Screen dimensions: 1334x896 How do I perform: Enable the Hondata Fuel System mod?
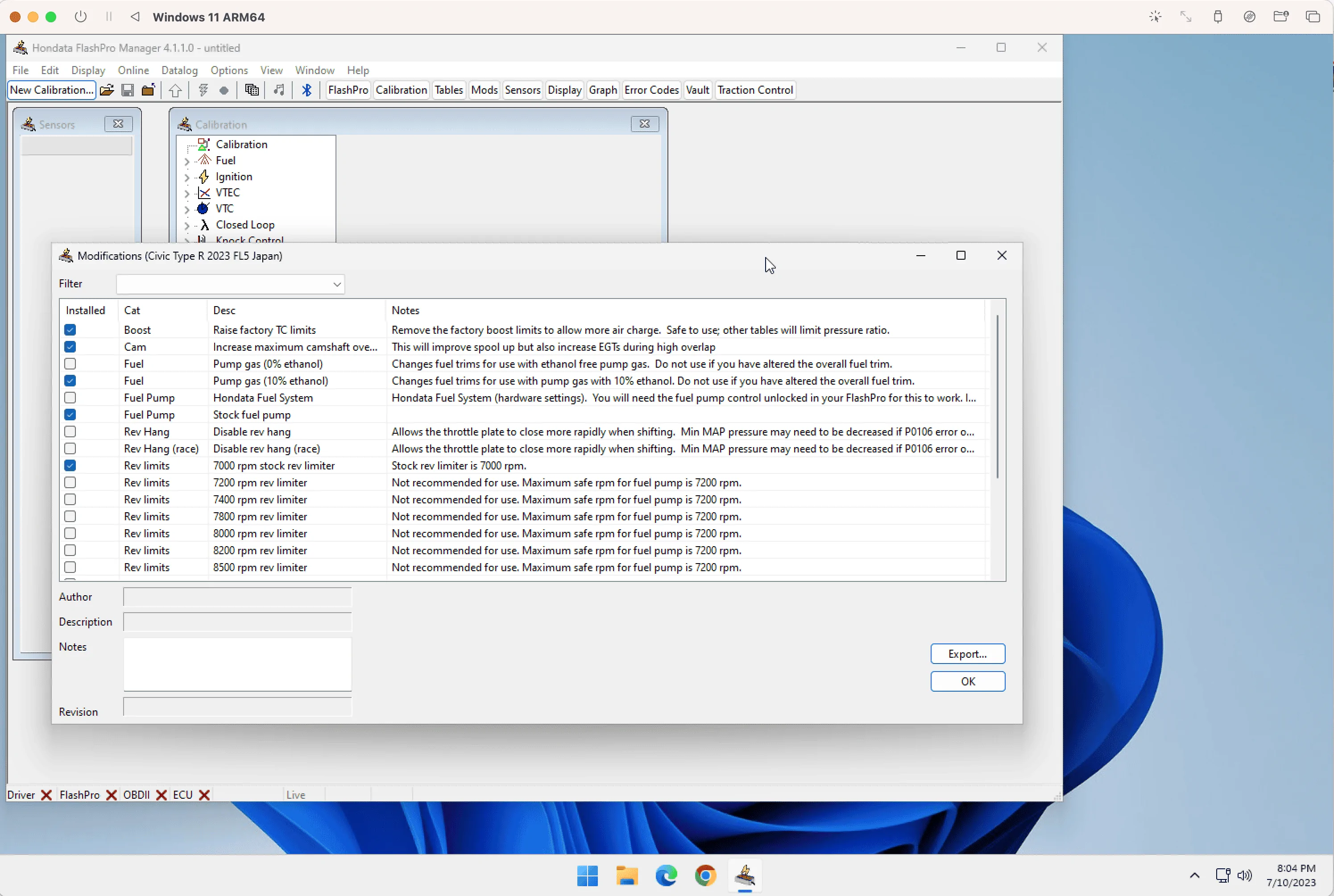(70, 398)
